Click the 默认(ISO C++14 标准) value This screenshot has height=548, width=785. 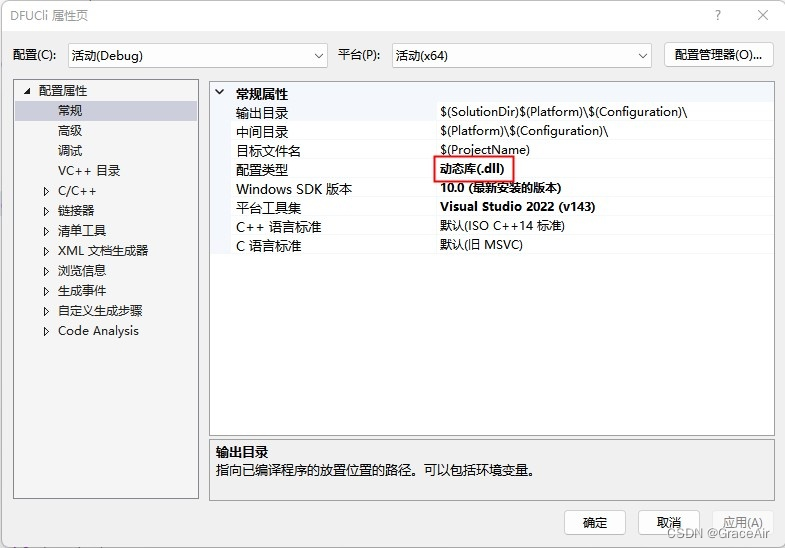click(502, 226)
